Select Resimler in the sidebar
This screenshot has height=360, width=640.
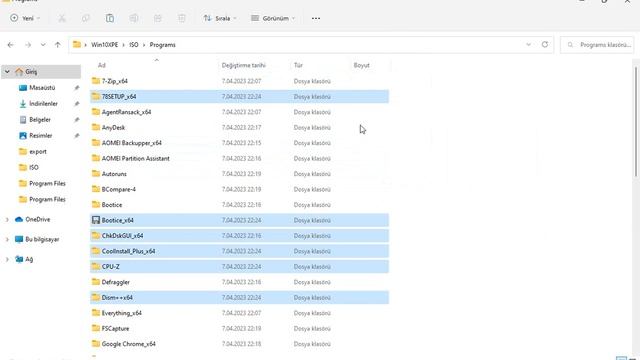[41, 136]
